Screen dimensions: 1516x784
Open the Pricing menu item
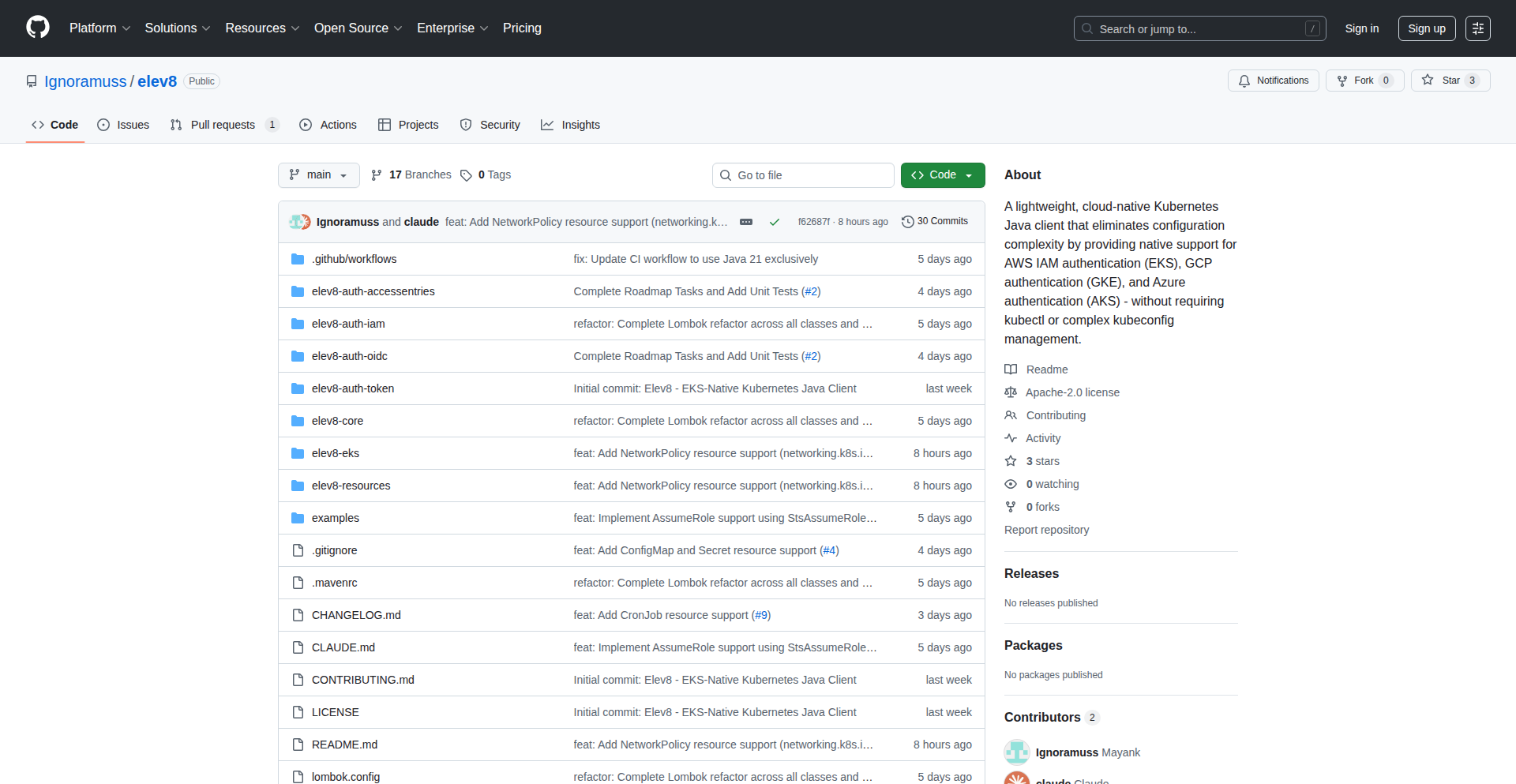point(522,28)
